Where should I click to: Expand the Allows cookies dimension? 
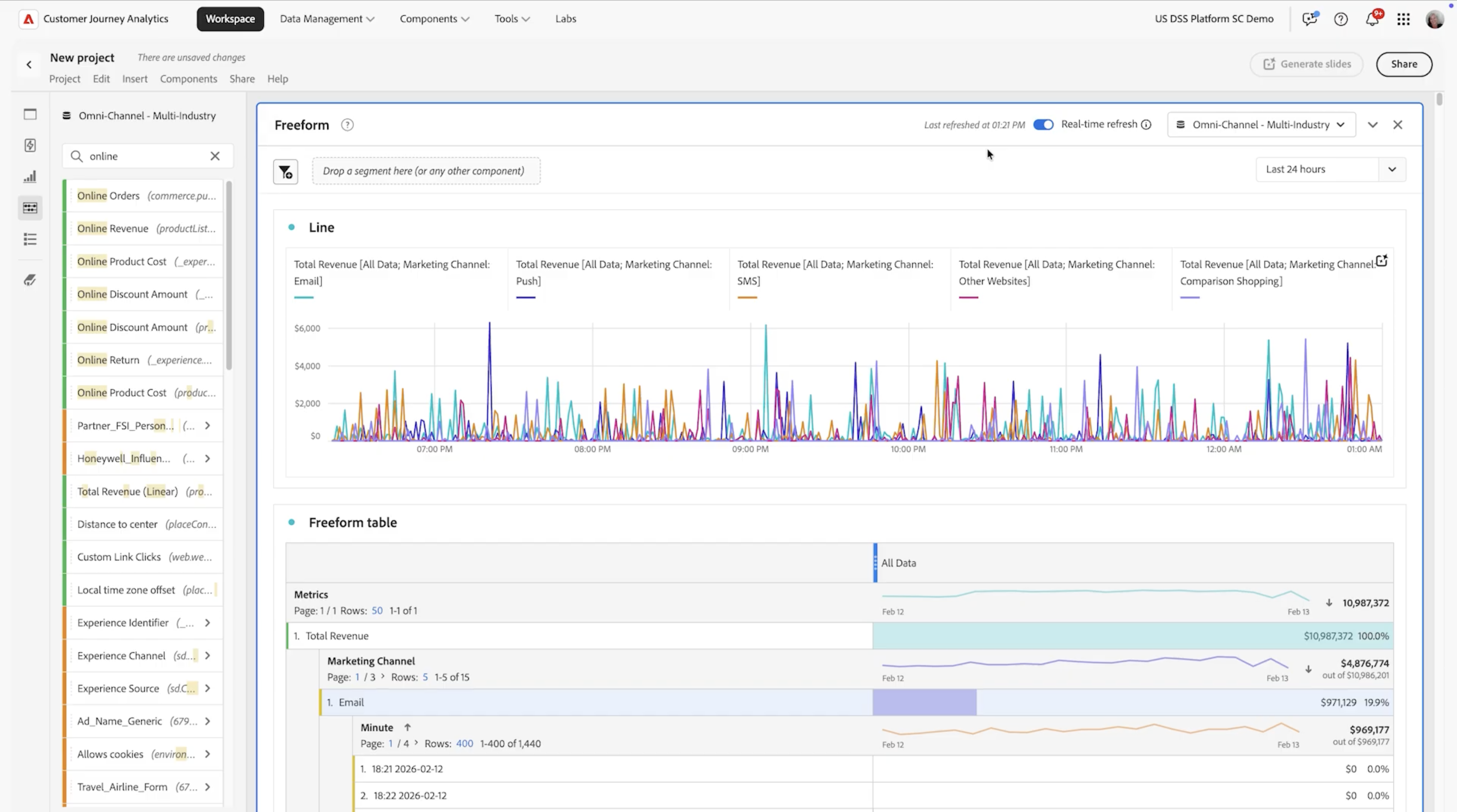click(x=207, y=754)
